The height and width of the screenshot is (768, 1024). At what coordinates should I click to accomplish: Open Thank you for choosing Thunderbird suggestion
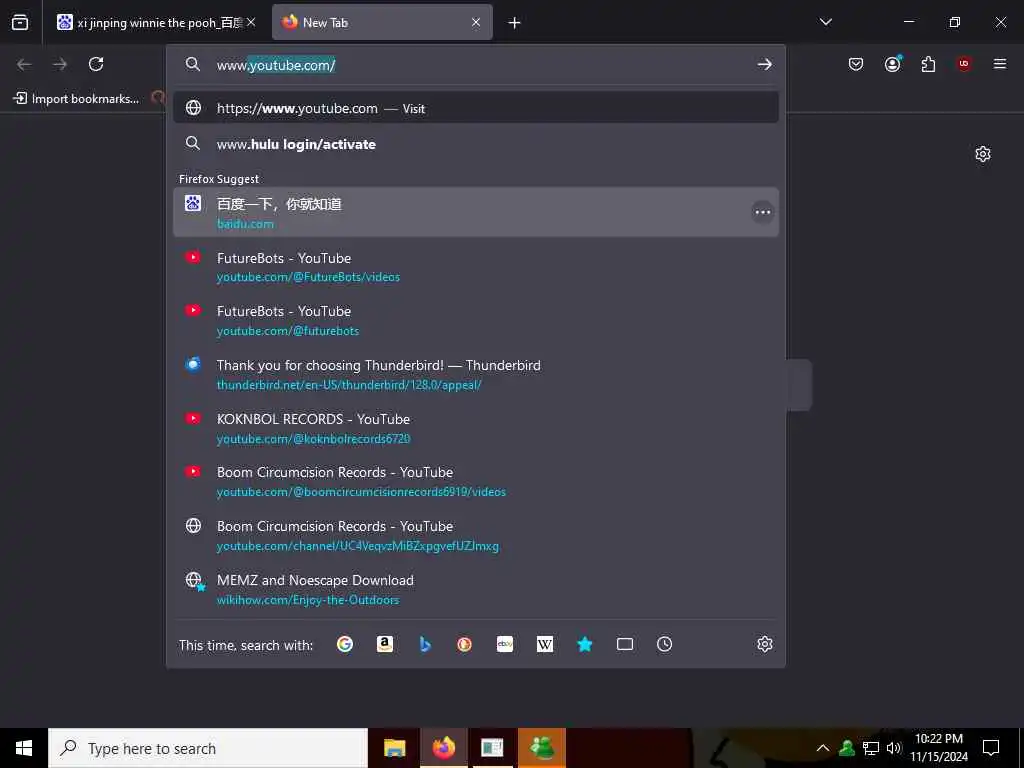[x=475, y=374]
